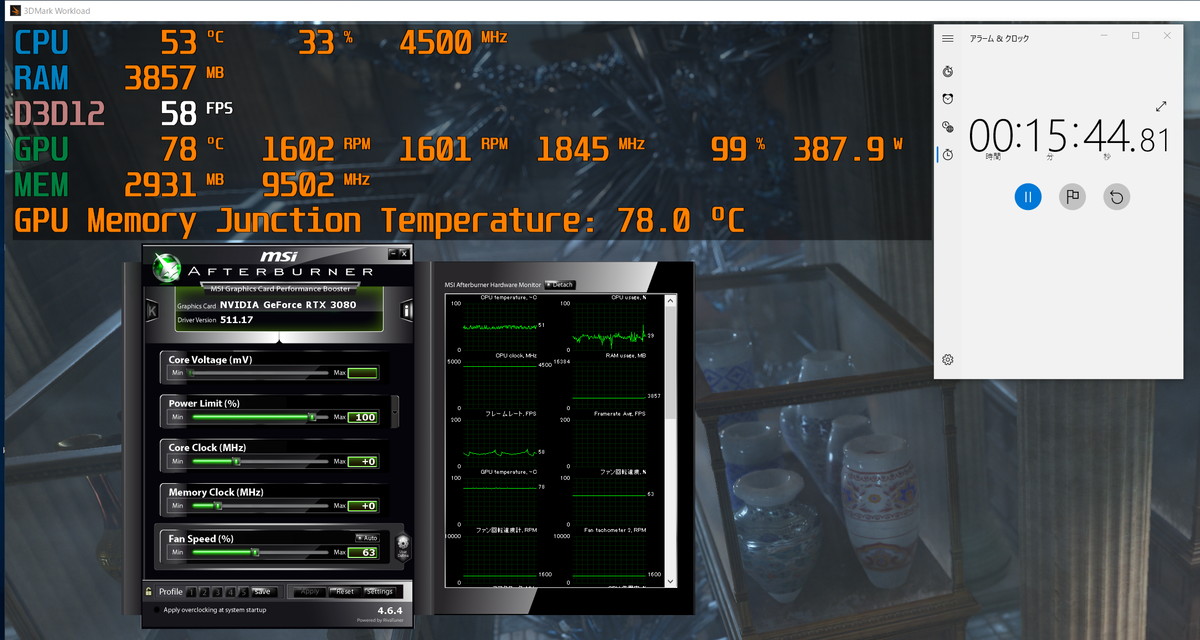This screenshot has width=1200, height=640.
Task: Reset the stopwatch
Action: point(1117,196)
